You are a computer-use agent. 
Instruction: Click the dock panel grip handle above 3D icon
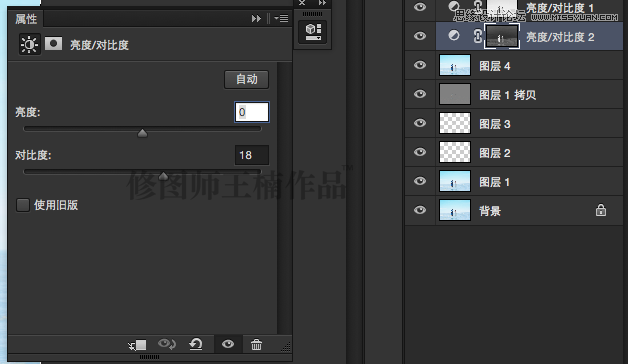tap(312, 14)
